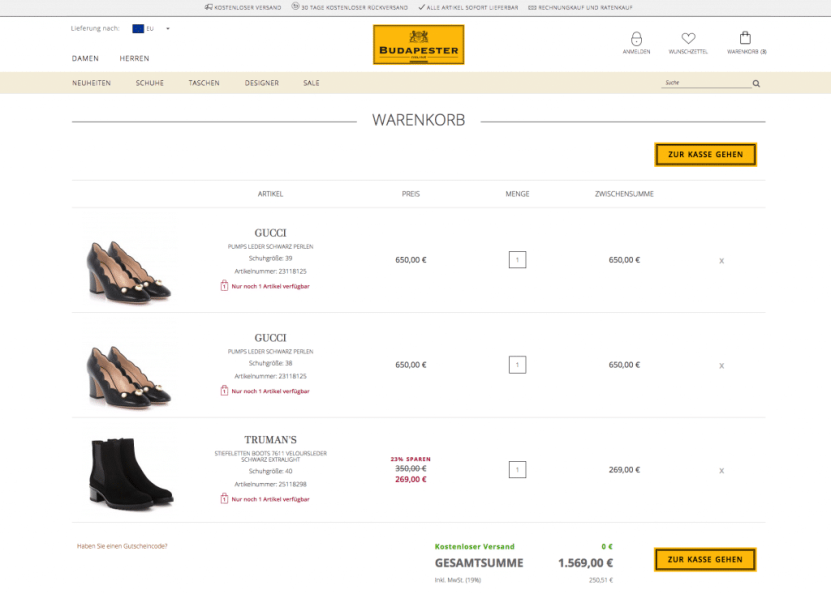Click availability icon for Truman's boots
The image size is (831, 594).
pos(224,499)
